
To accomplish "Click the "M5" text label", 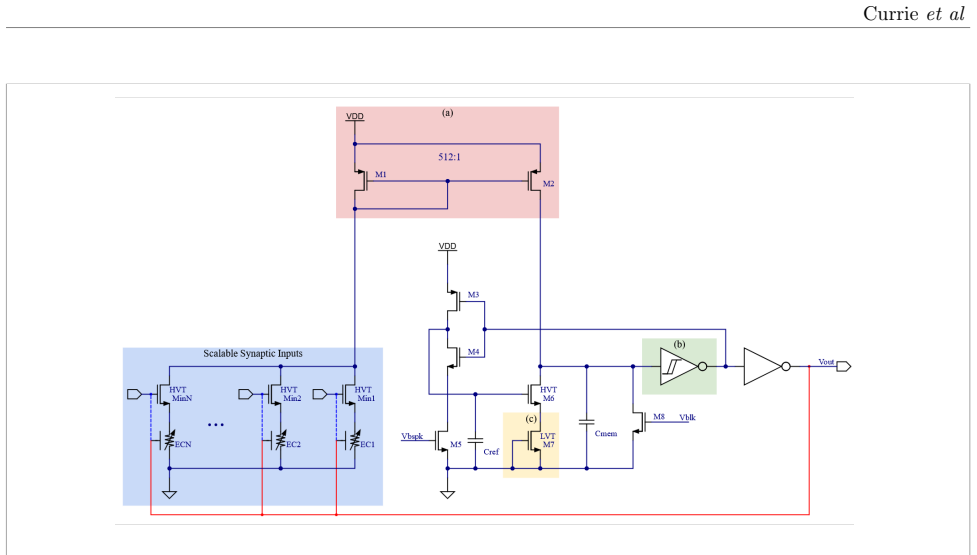I will pyautogui.click(x=456, y=444).
